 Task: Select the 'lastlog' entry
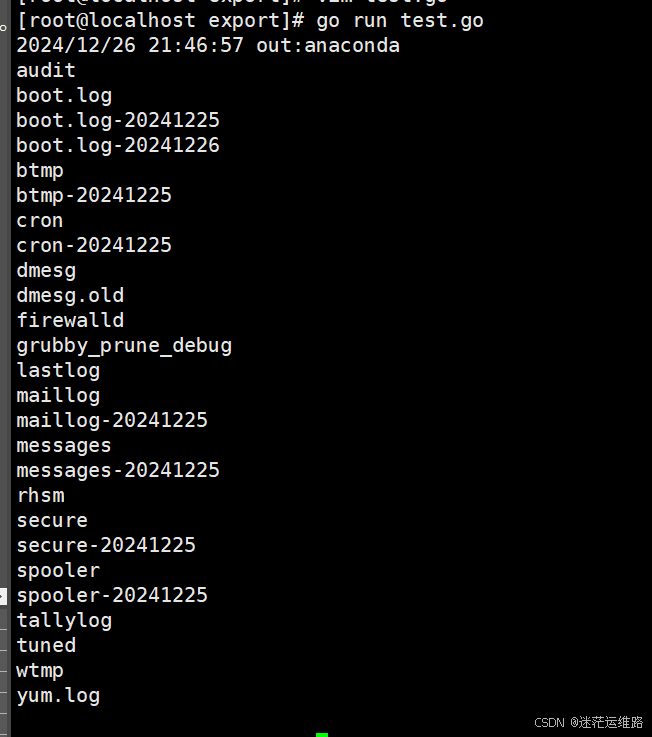click(x=58, y=370)
